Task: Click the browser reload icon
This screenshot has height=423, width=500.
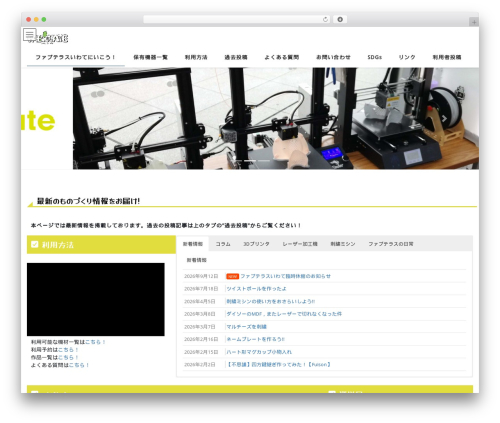Action: (325, 20)
